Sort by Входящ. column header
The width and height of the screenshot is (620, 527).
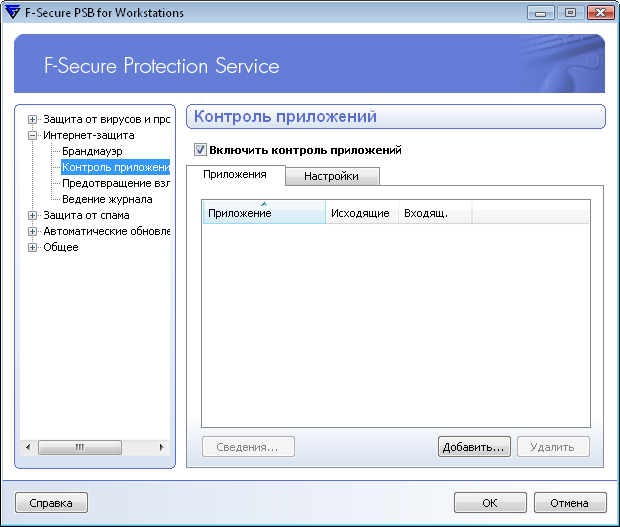435,213
